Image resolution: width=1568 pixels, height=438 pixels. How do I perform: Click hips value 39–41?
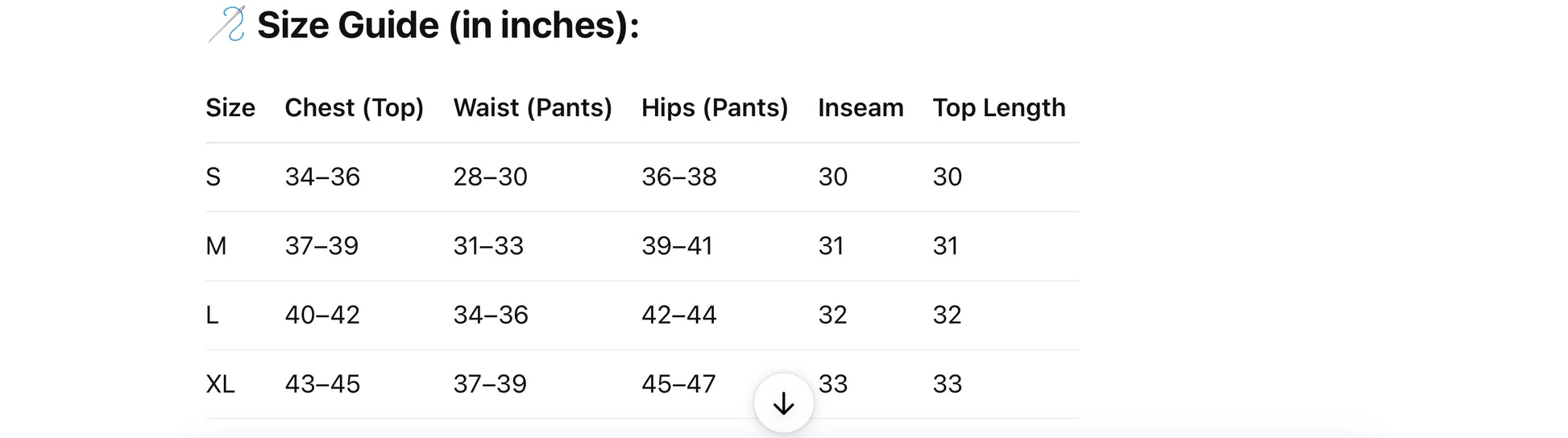tap(677, 246)
